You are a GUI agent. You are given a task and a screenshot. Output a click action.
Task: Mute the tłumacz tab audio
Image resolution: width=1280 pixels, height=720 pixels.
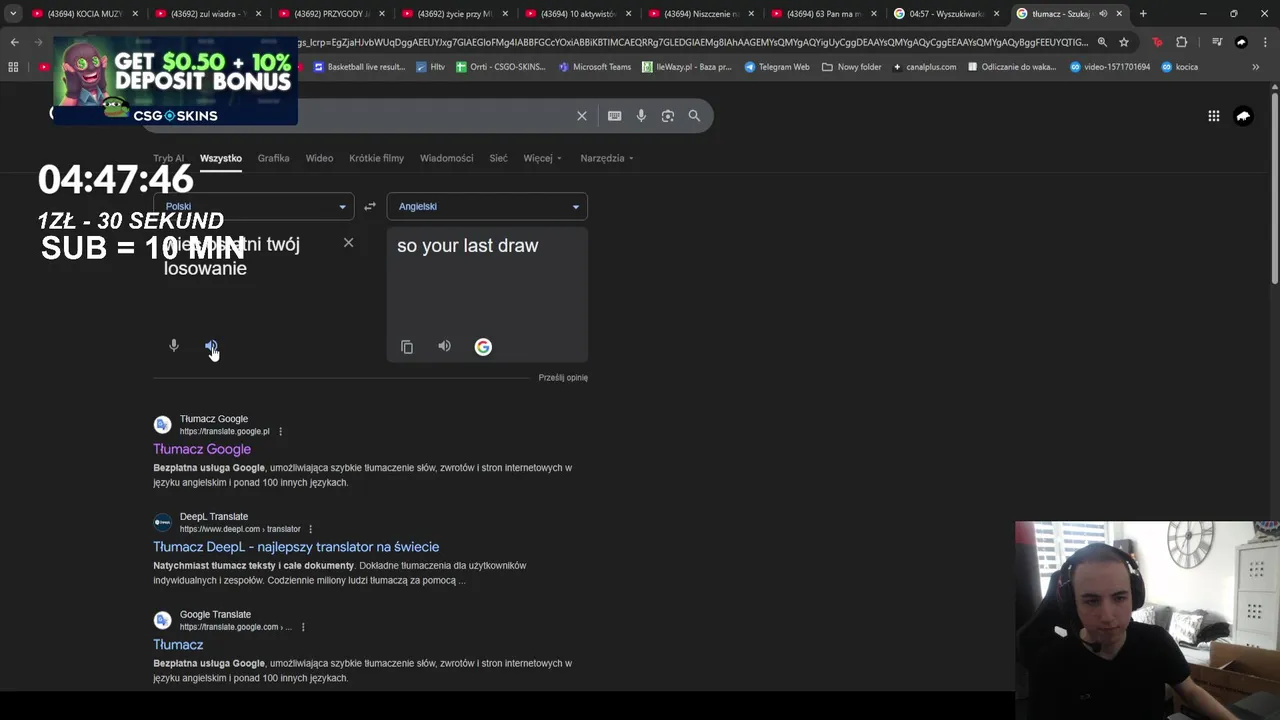coord(1103,14)
